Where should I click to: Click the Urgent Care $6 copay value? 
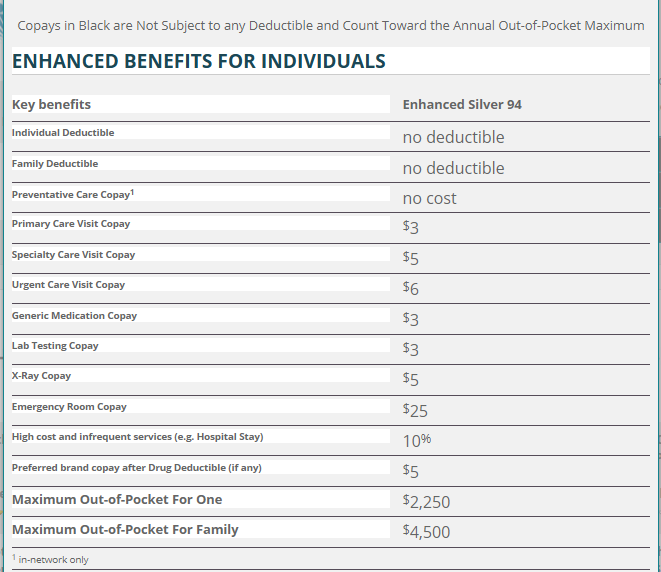click(x=410, y=288)
